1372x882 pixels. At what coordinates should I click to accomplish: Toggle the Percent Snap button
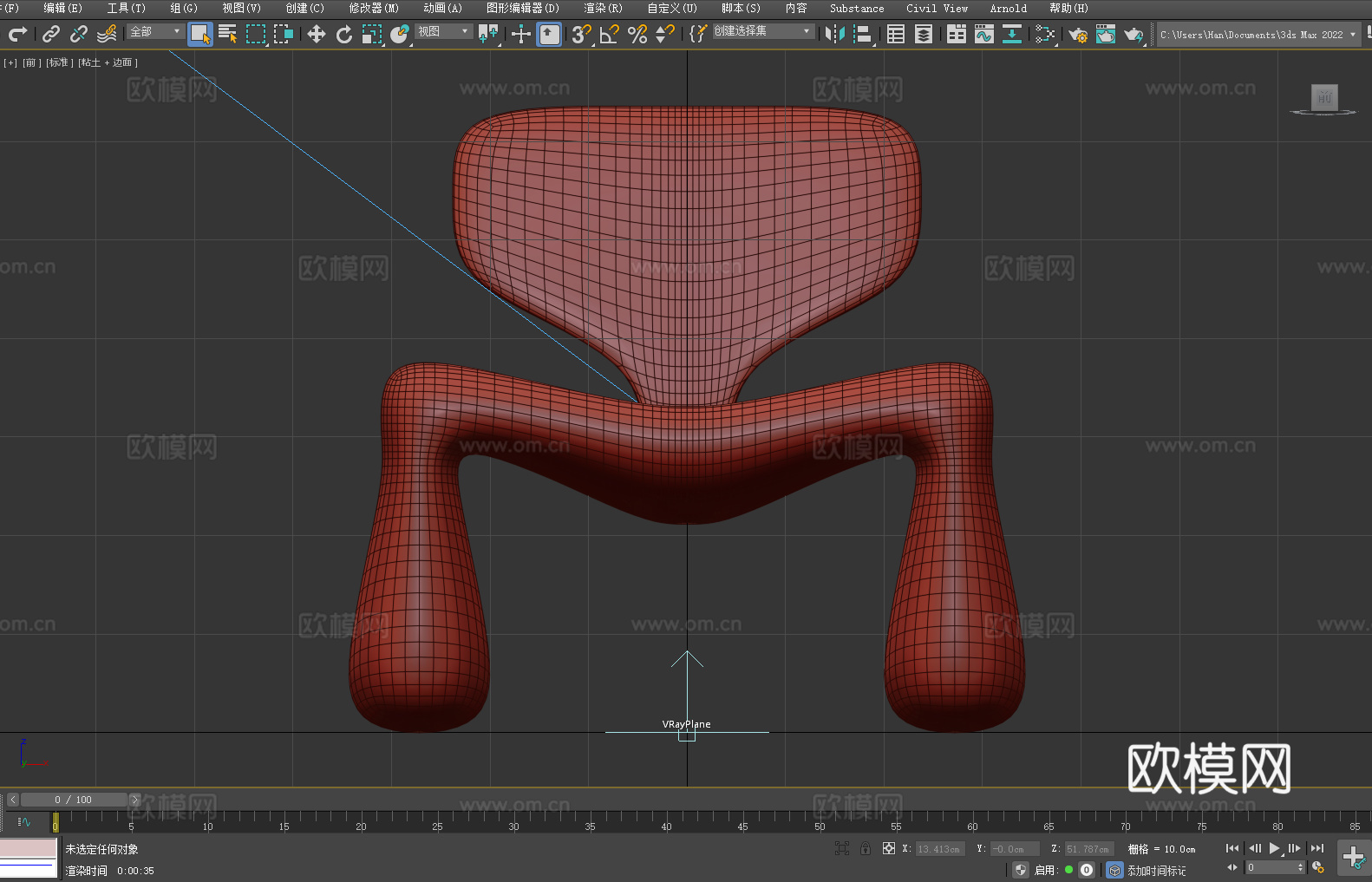pos(637,34)
